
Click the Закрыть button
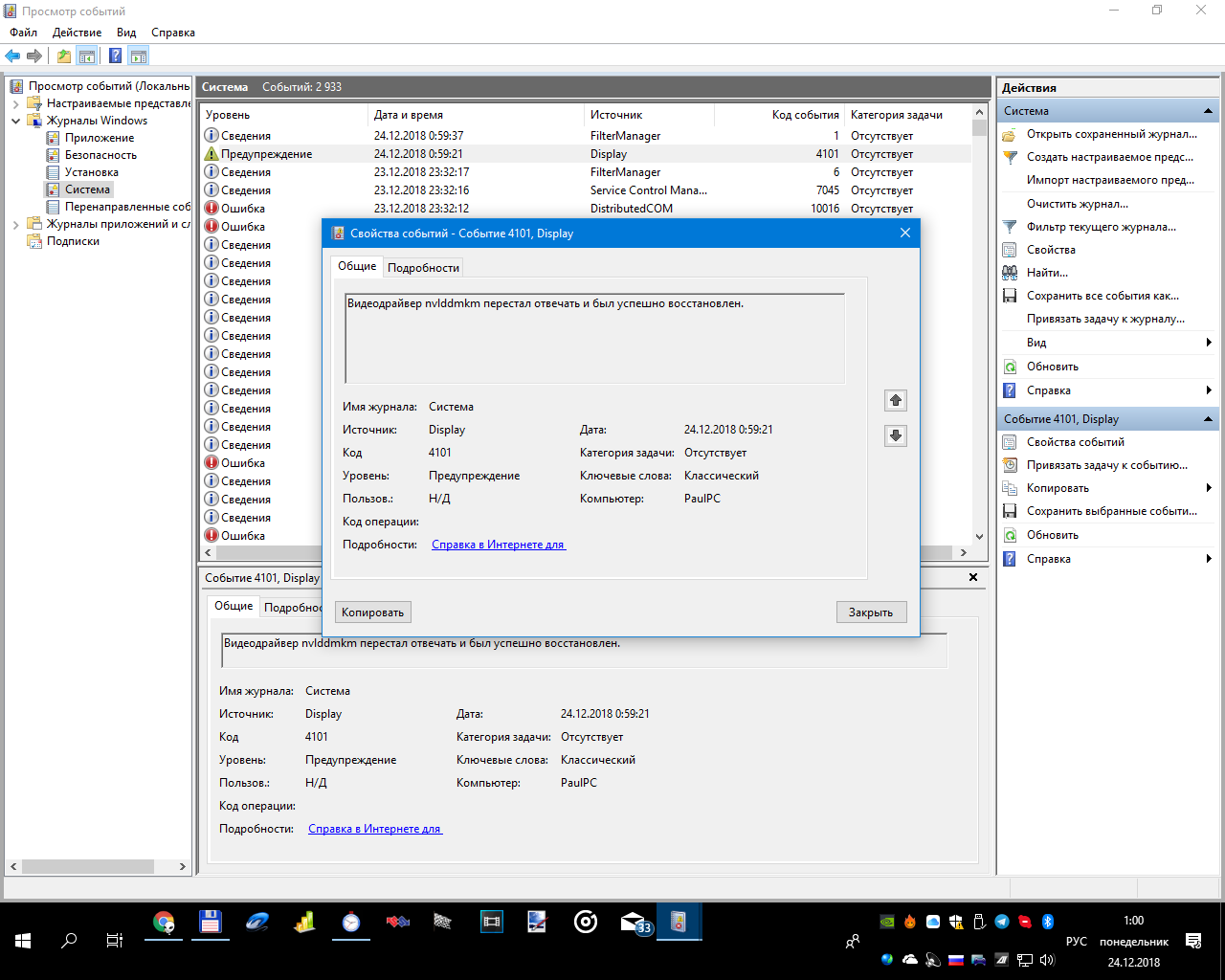870,612
